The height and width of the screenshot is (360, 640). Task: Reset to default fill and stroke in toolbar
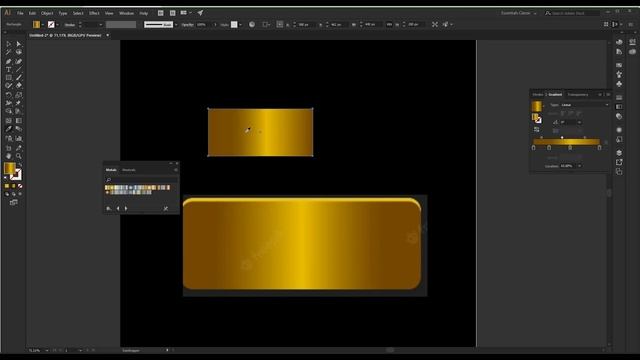6,178
